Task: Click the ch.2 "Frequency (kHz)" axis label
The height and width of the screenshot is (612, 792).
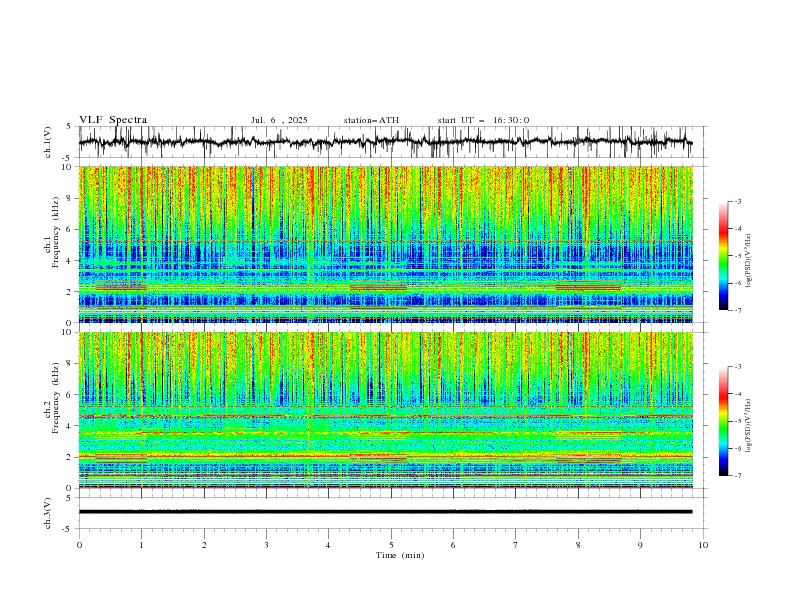Action: click(x=56, y=398)
